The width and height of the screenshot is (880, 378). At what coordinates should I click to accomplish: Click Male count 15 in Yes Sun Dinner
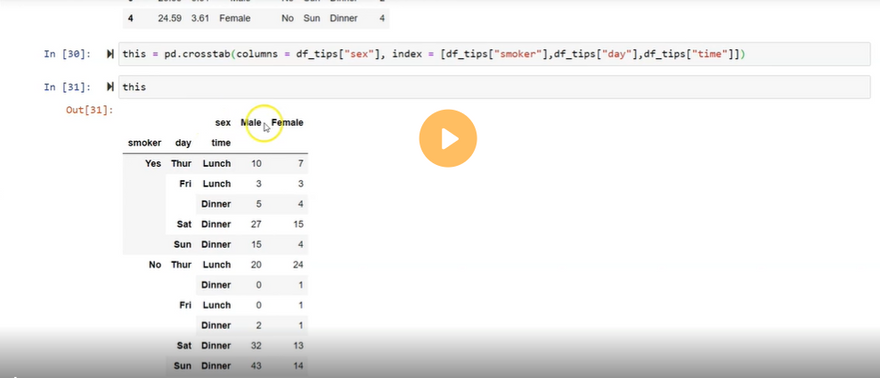click(256, 245)
